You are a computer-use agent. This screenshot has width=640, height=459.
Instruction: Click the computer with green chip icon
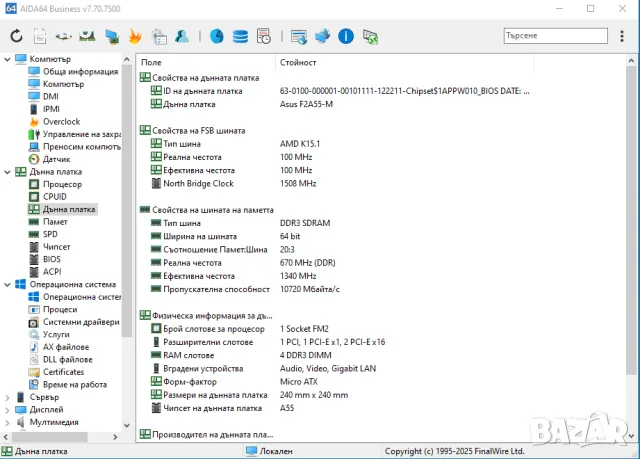[111, 36]
